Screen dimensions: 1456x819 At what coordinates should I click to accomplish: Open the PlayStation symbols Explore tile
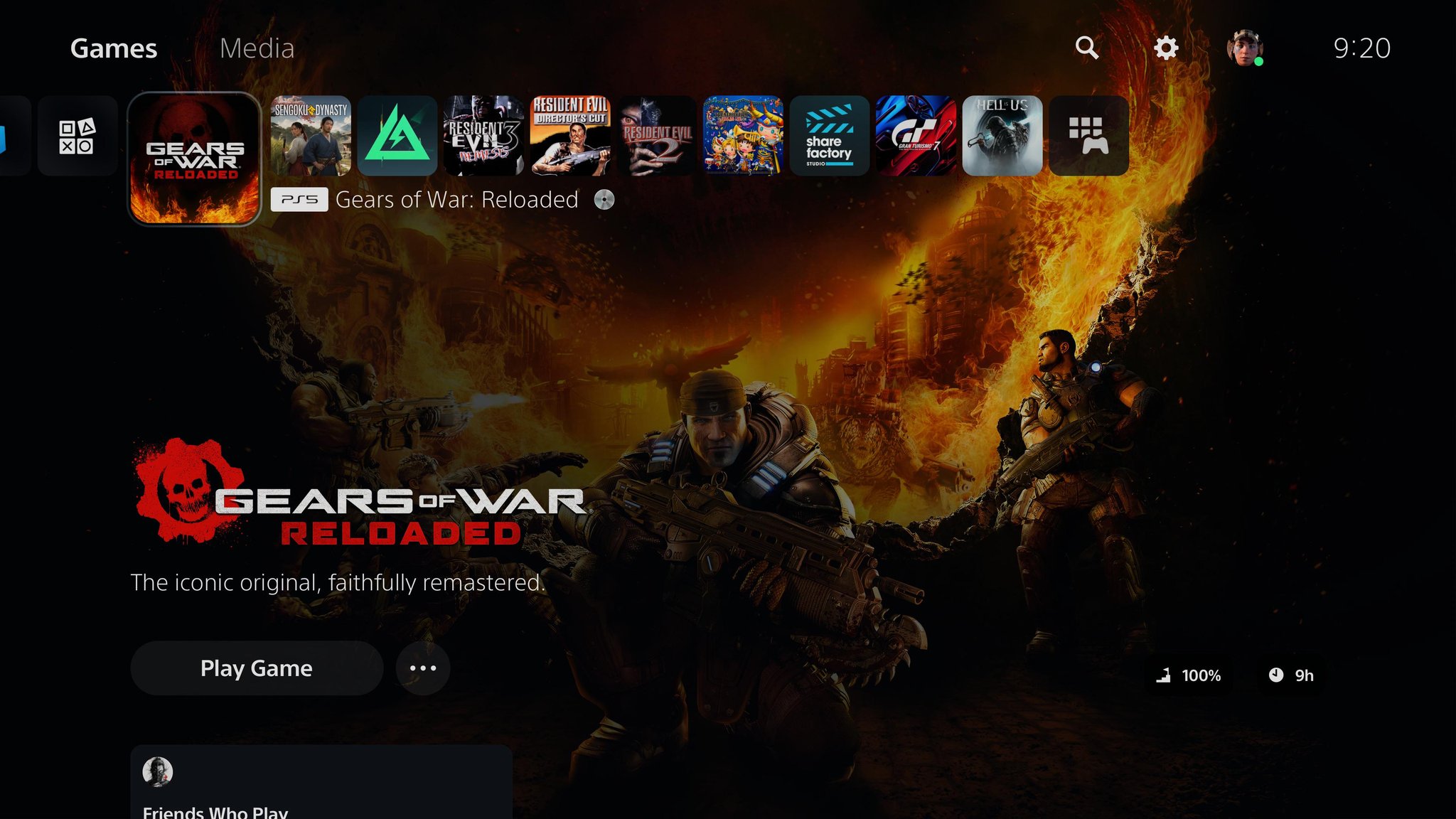point(77,136)
